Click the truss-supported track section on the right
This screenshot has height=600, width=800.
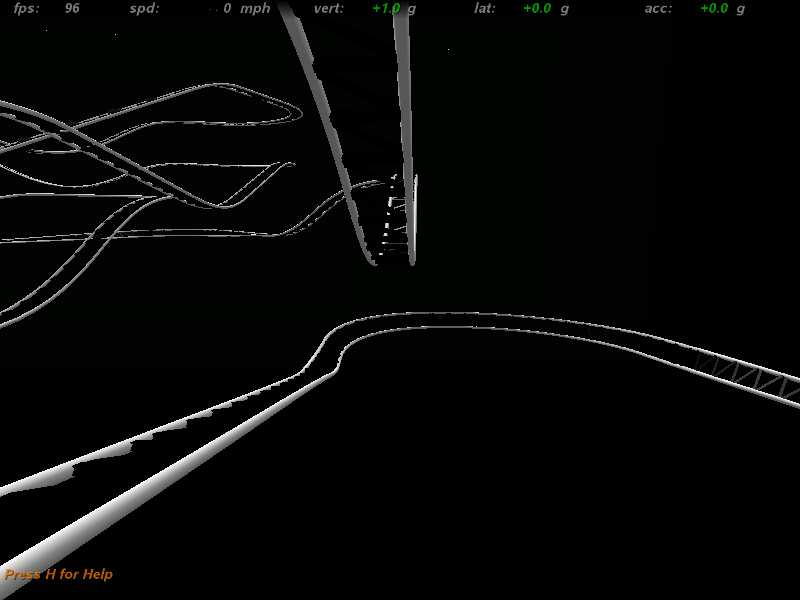(745, 374)
